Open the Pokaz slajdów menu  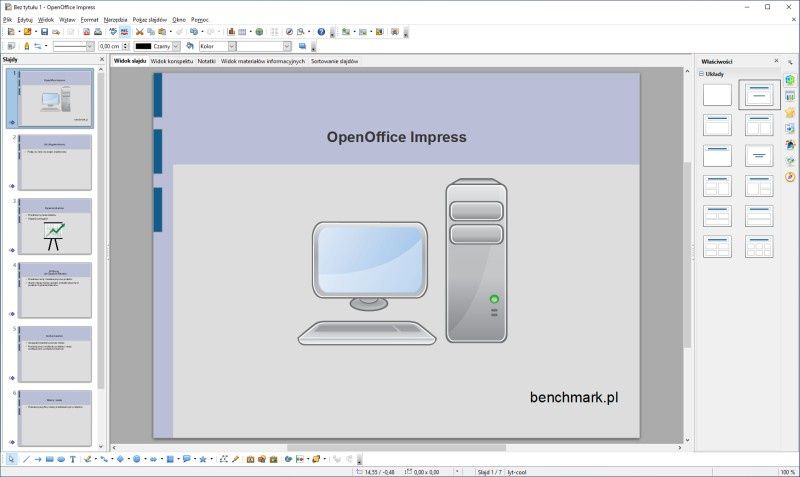tap(149, 19)
